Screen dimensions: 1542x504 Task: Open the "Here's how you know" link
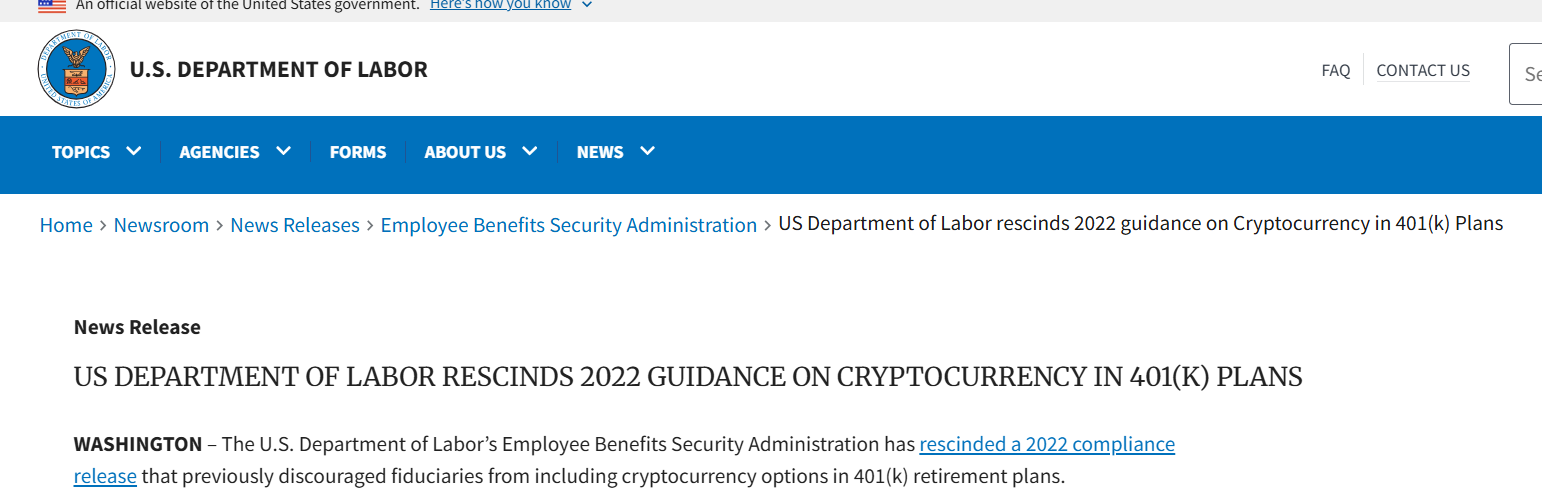tap(500, 5)
